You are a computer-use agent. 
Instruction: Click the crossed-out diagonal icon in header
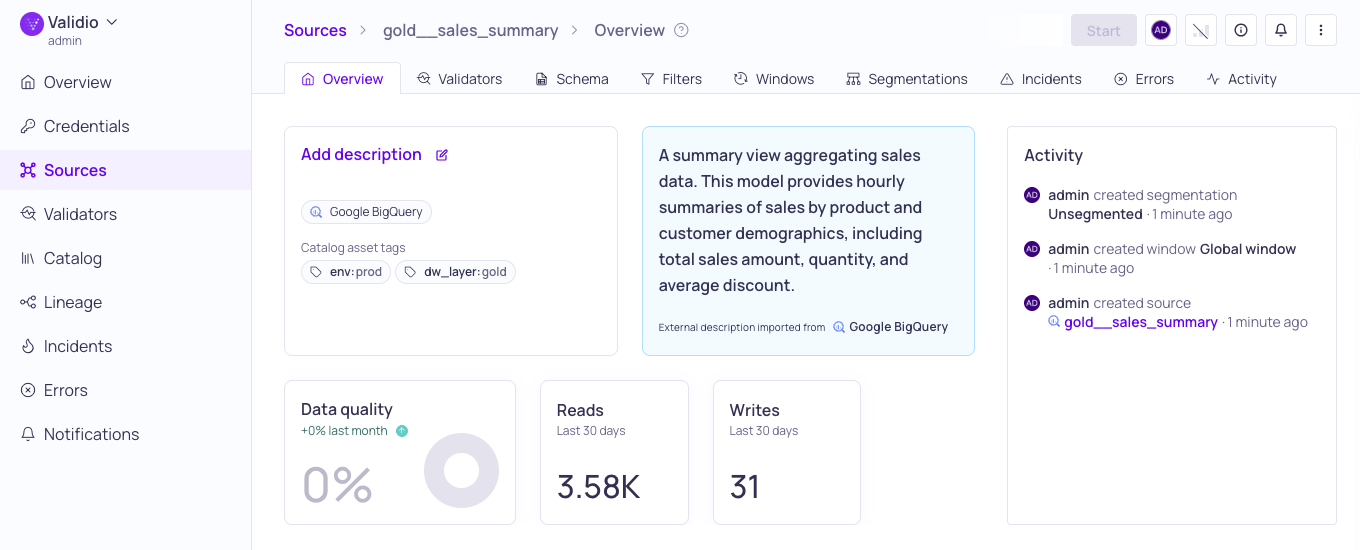pyautogui.click(x=1201, y=30)
